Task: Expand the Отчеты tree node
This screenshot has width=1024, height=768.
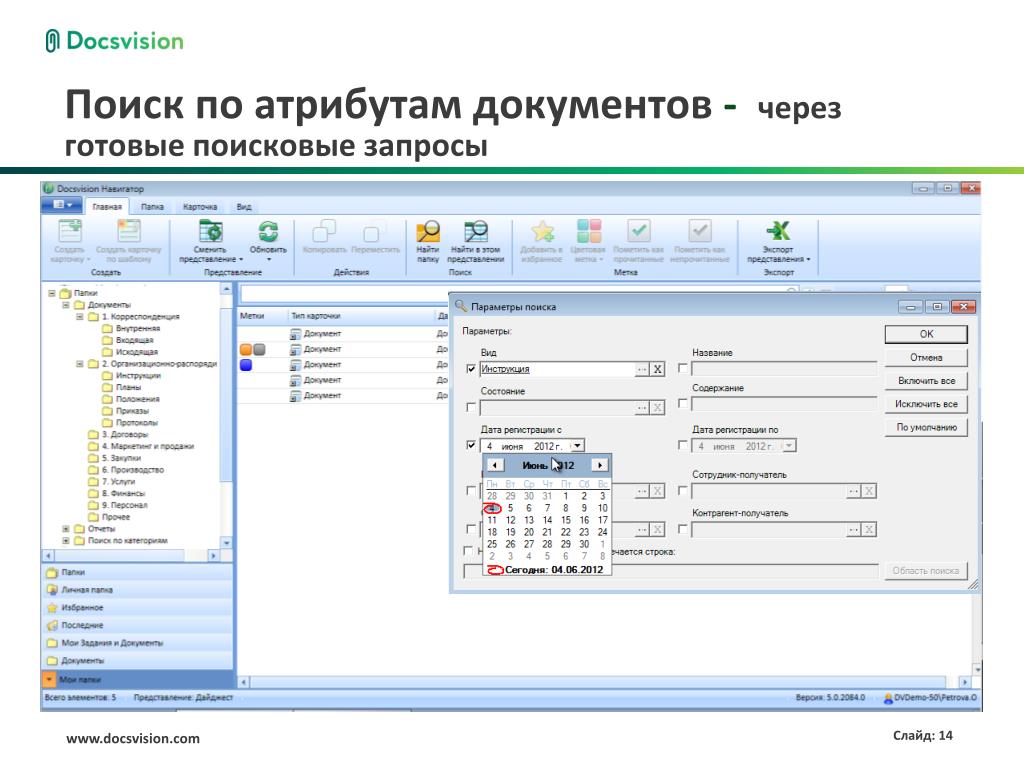Action: [x=65, y=529]
